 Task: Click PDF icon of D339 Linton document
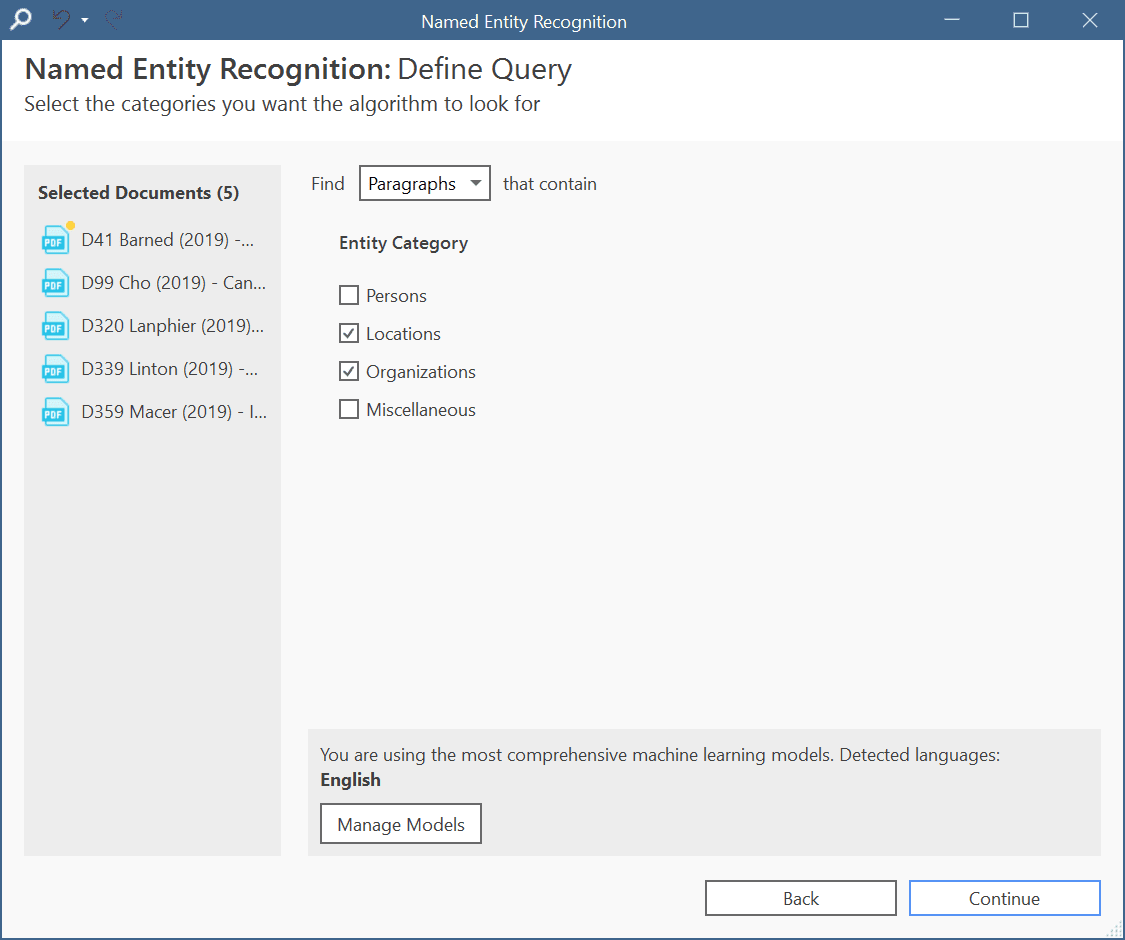[x=56, y=369]
